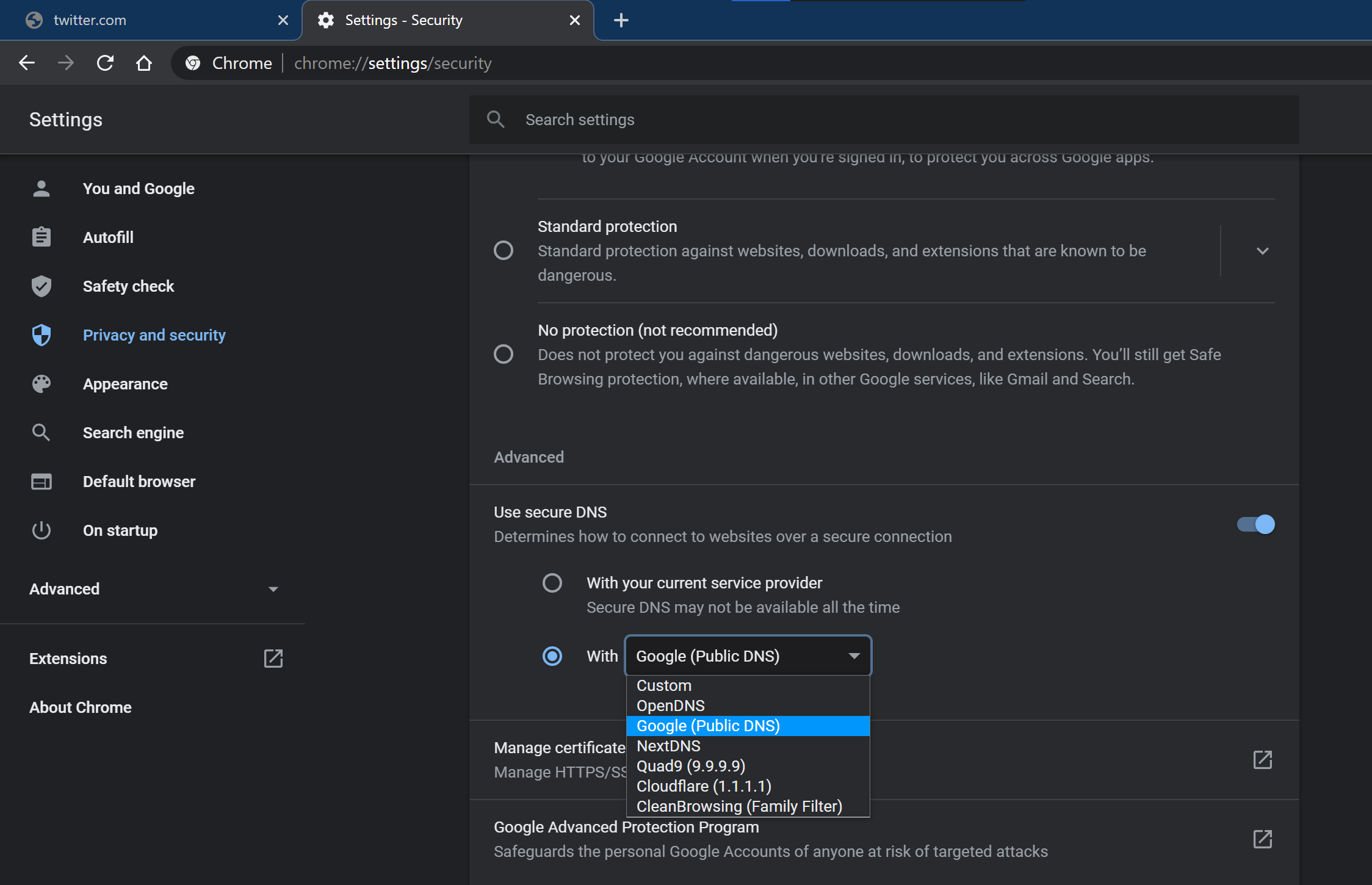This screenshot has width=1372, height=885.
Task: Click the twitter.com tab globe icon
Action: pyautogui.click(x=34, y=20)
